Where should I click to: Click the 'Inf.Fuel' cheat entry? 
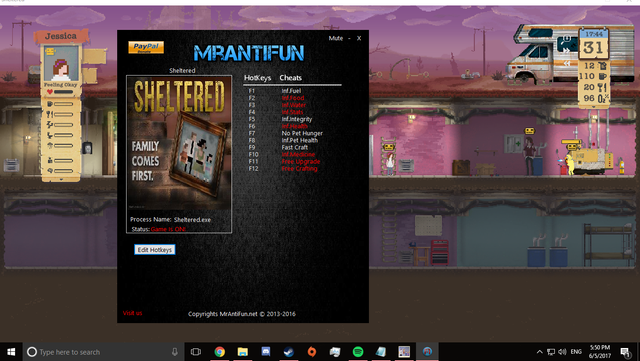[291, 91]
